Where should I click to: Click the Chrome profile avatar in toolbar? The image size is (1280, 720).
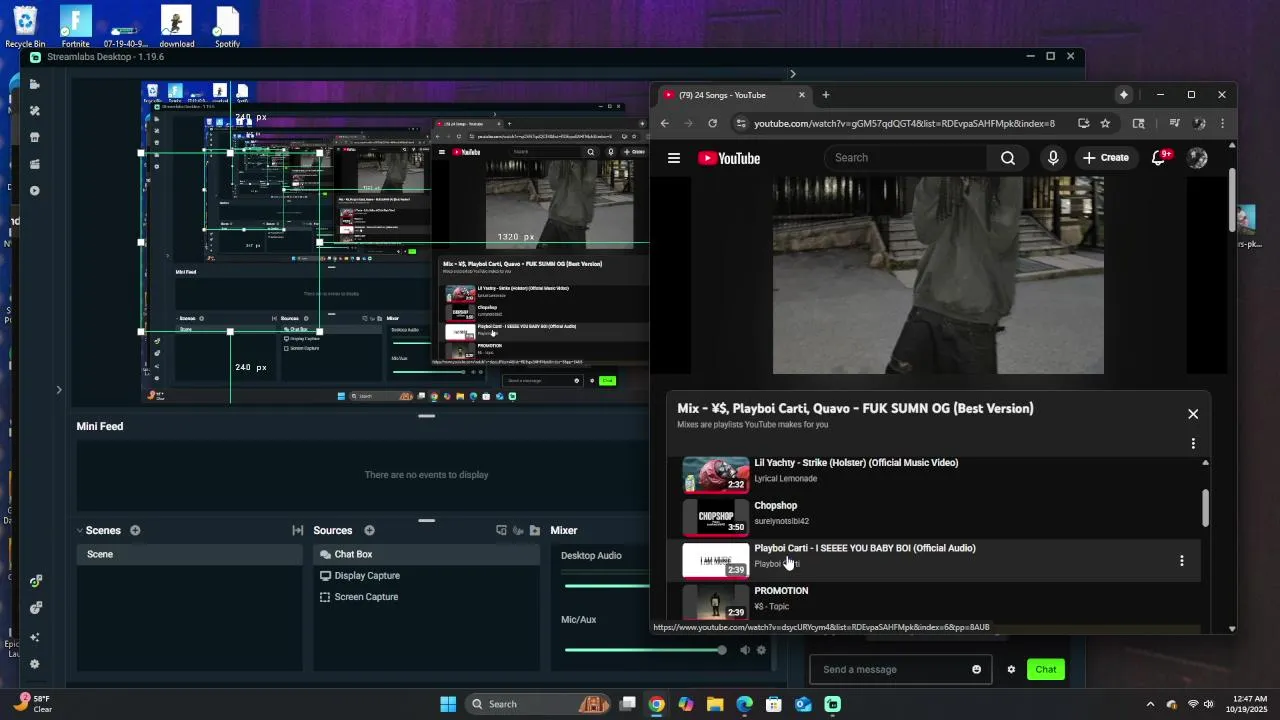click(1199, 123)
